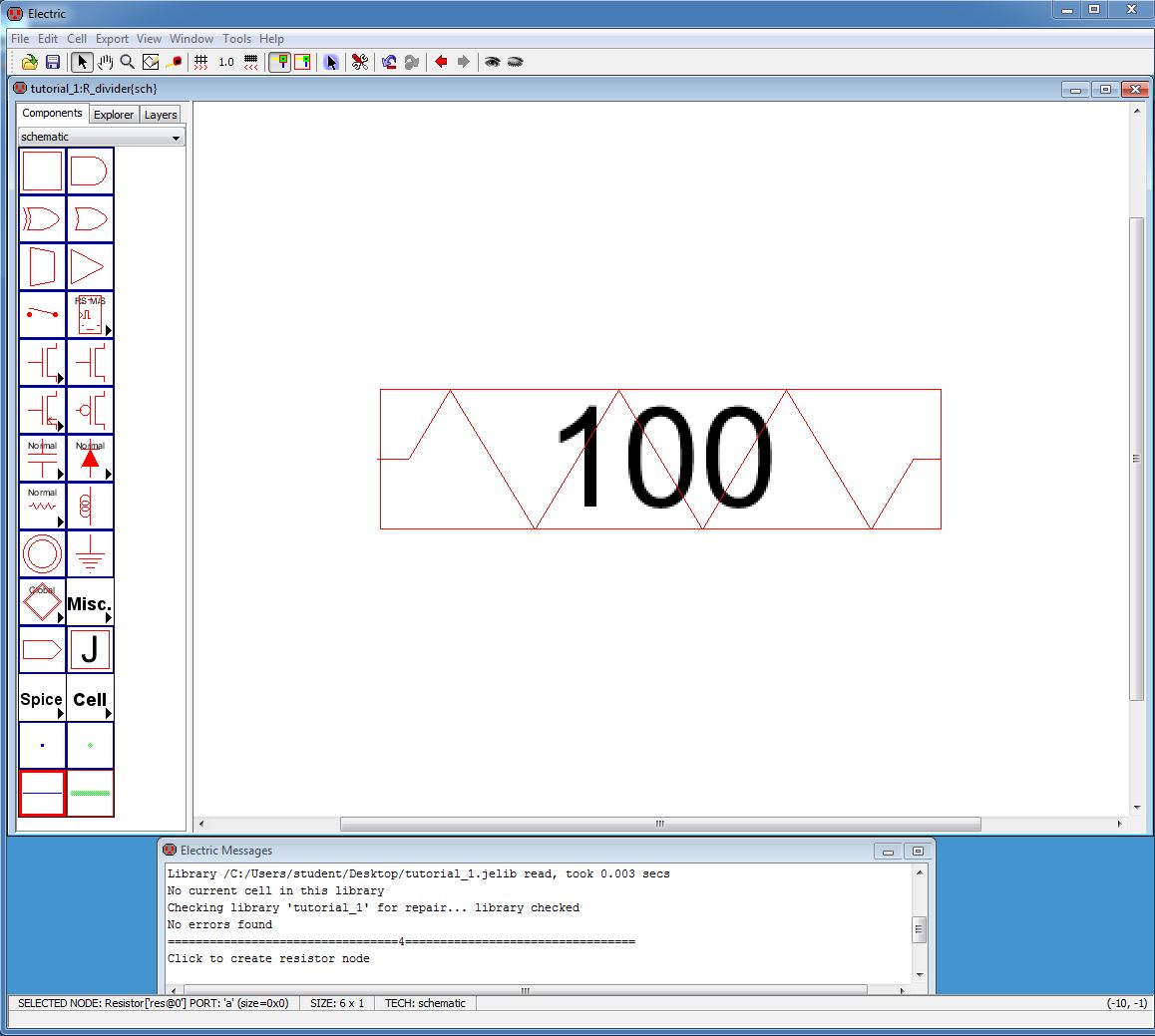Select the Zoom magnifier tool
1155x1036 pixels.
coord(128,62)
